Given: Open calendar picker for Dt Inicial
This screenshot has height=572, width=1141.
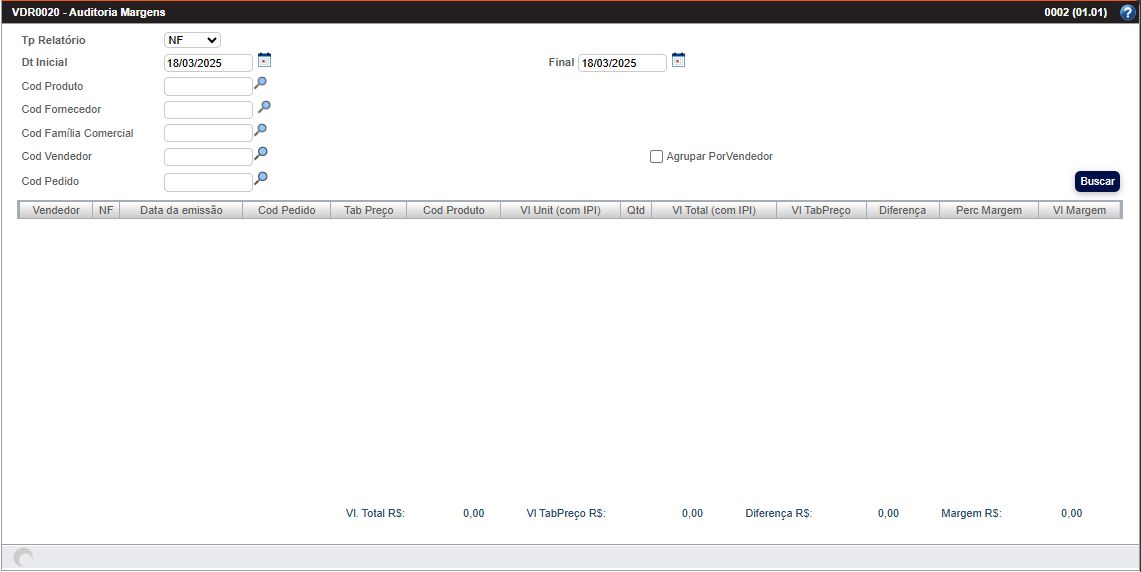Looking at the screenshot, I should [264, 60].
